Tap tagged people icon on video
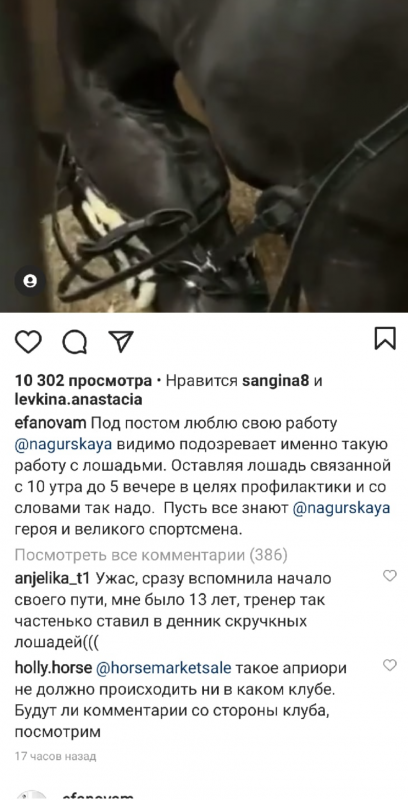The height and width of the screenshot is (800, 408). coord(30,281)
